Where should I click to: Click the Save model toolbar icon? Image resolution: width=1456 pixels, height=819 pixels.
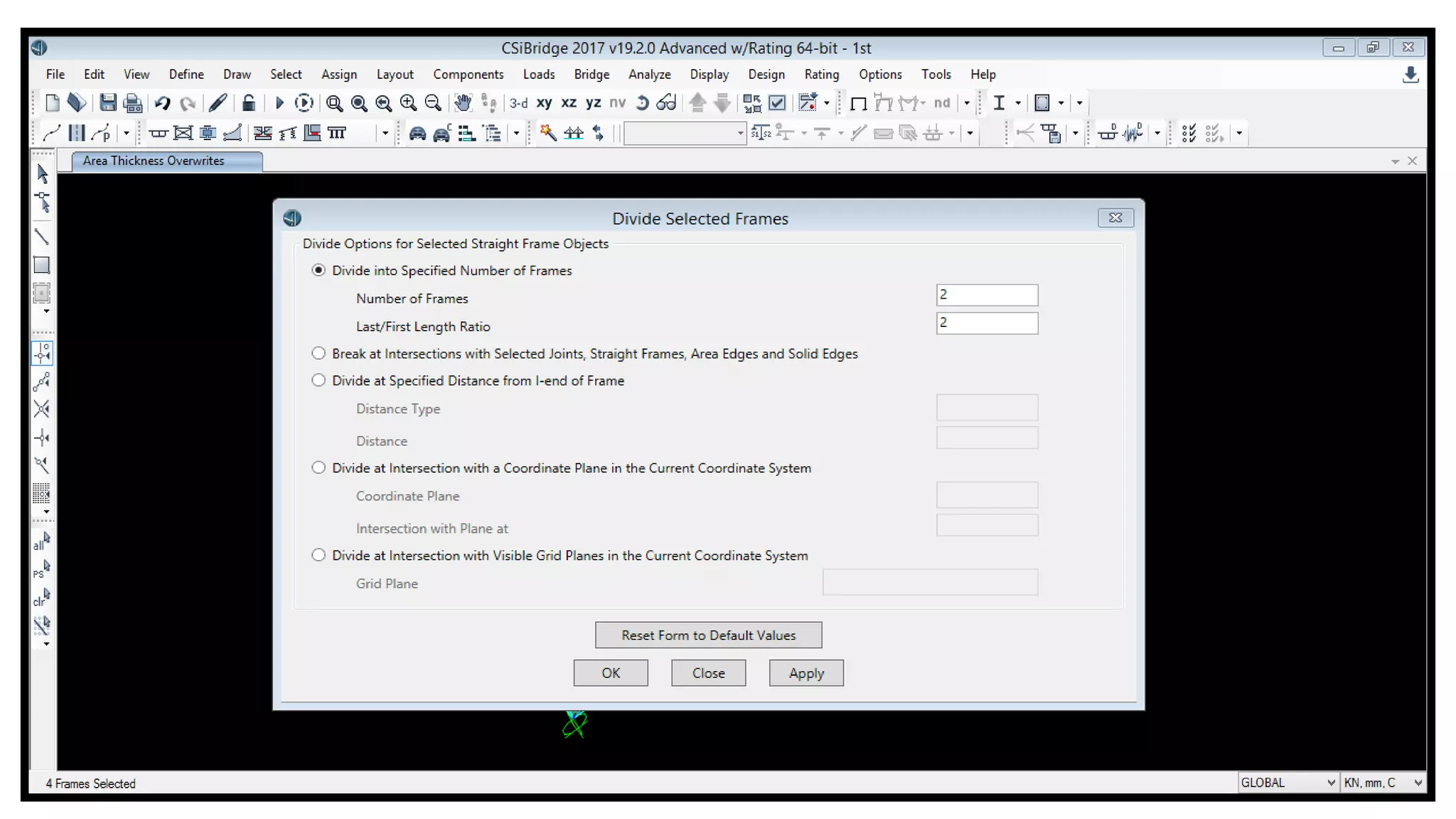(x=107, y=103)
